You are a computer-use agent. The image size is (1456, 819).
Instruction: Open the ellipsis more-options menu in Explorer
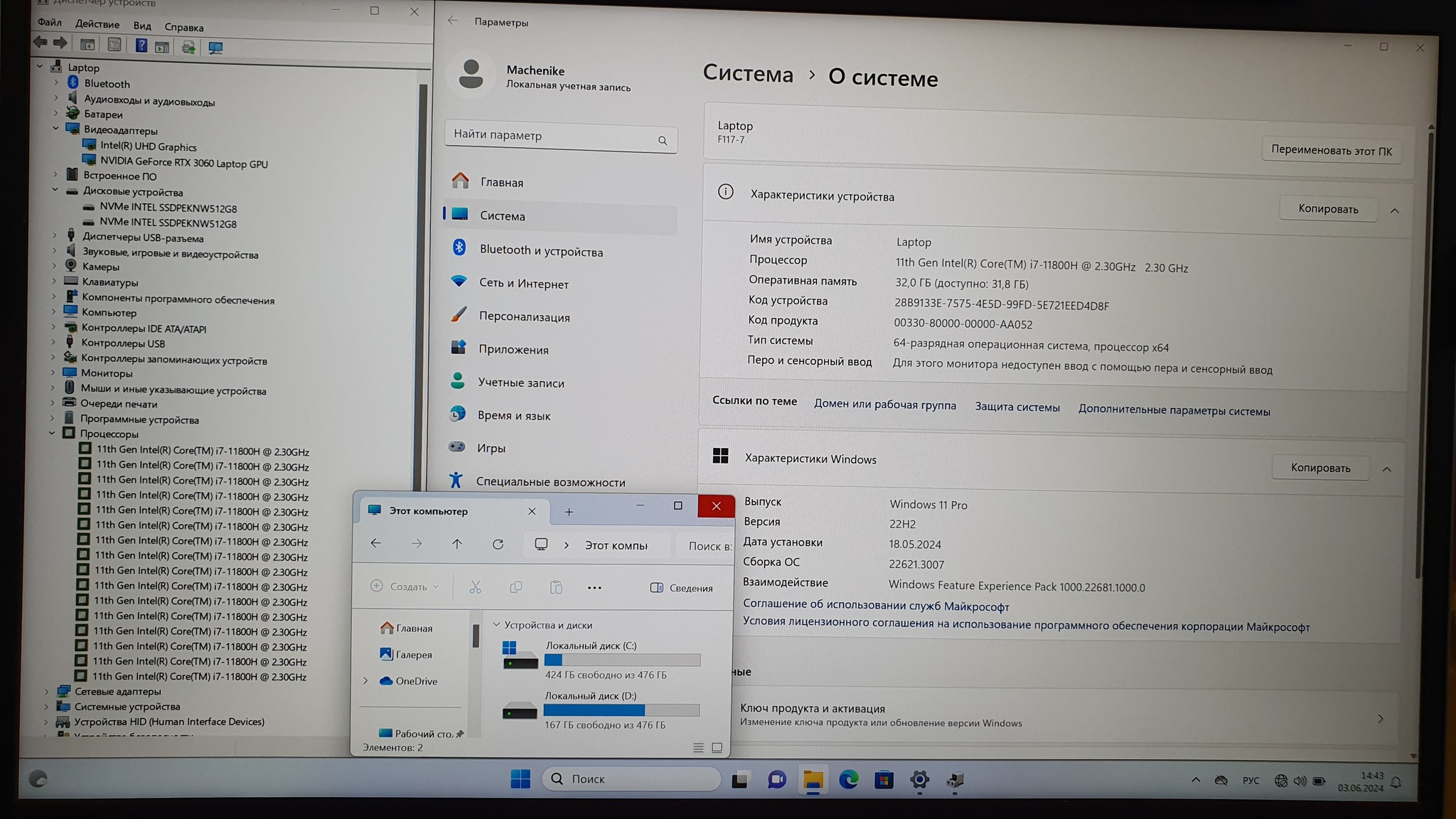pyautogui.click(x=594, y=588)
